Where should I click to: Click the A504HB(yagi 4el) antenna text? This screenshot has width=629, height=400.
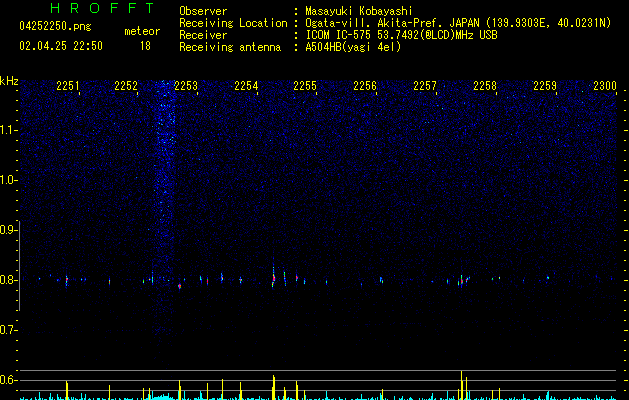(353, 47)
